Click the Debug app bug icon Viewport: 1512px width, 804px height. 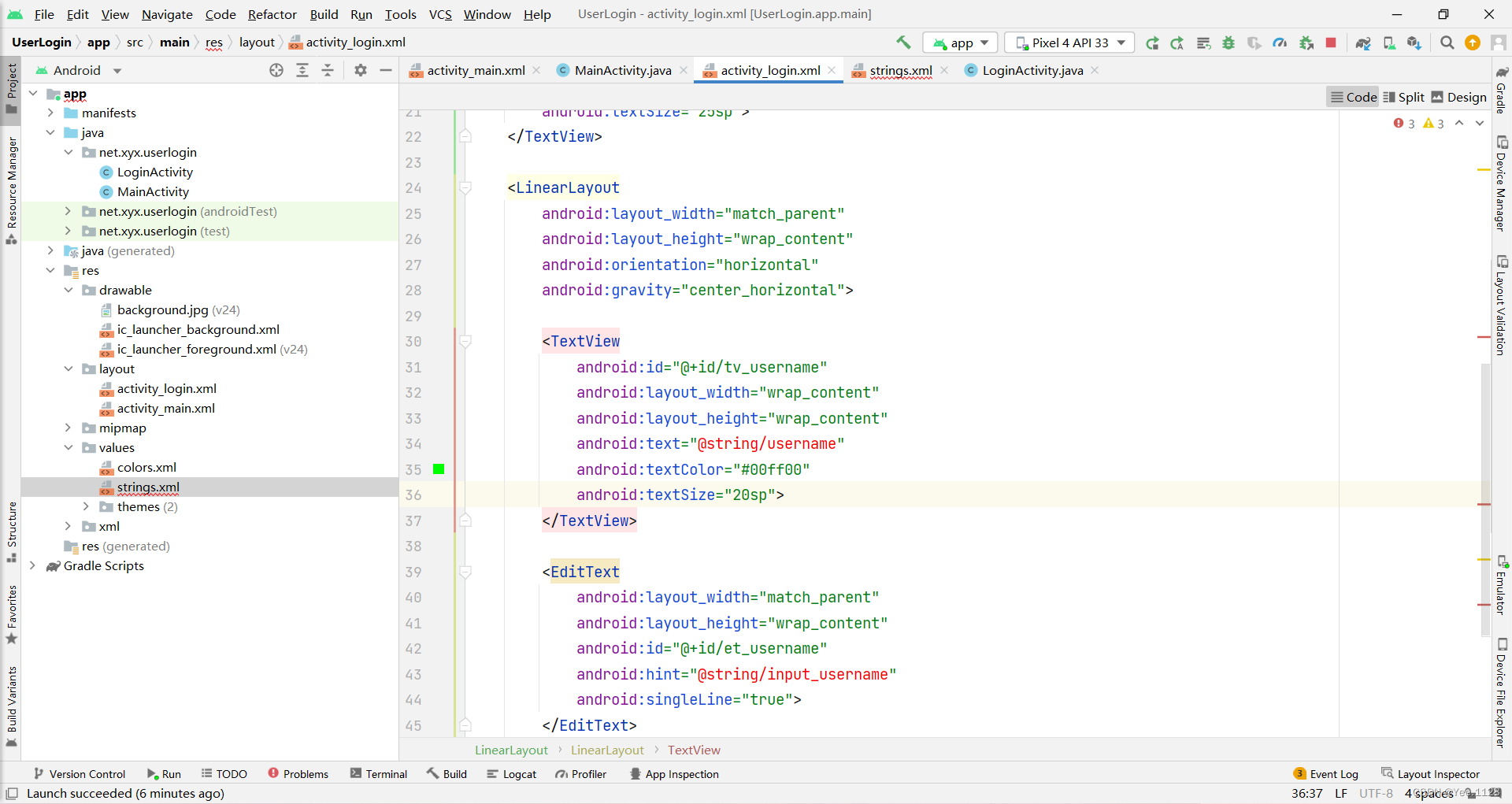1228,43
